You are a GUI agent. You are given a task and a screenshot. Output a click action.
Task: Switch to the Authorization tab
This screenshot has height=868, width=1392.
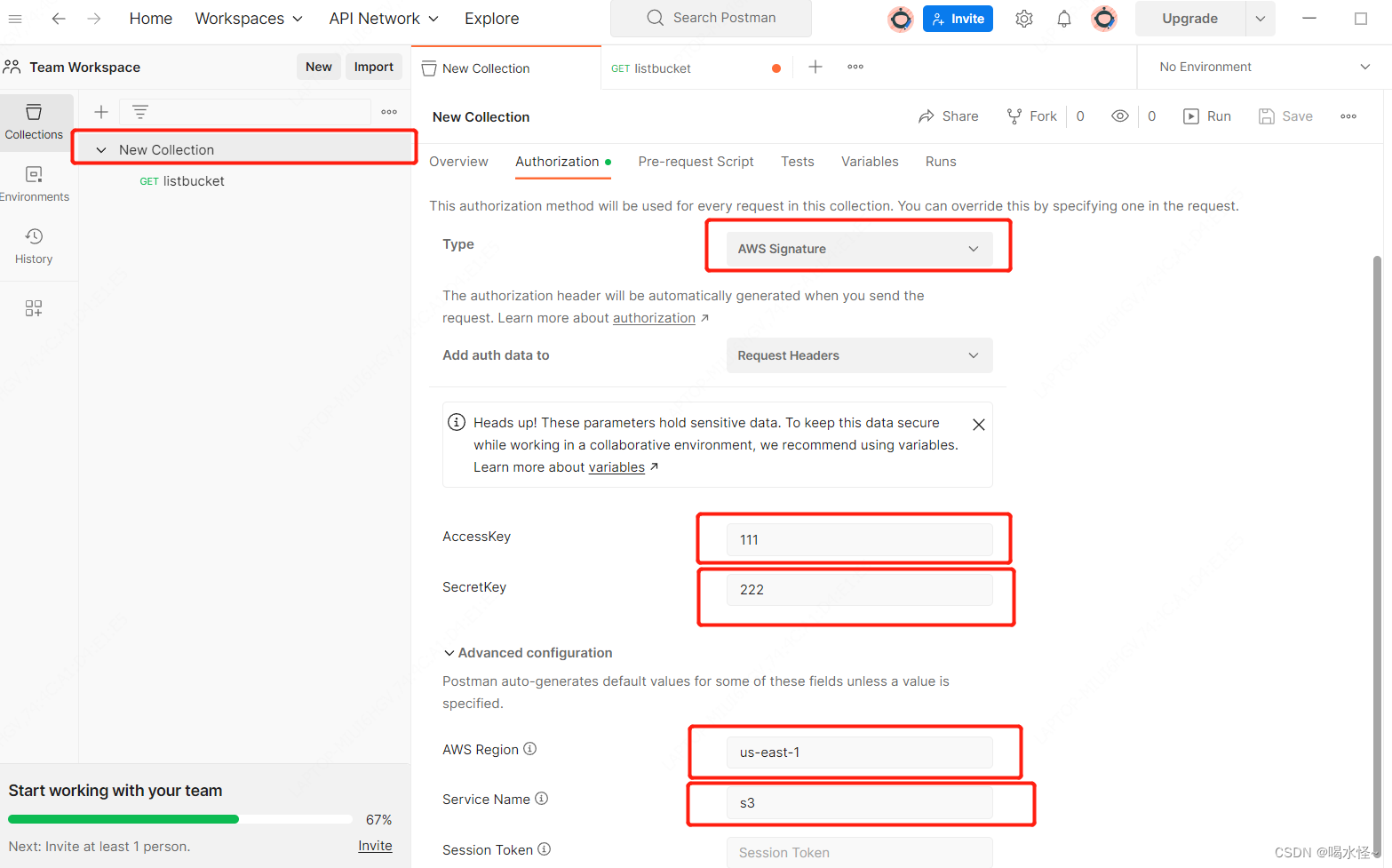[563, 162]
